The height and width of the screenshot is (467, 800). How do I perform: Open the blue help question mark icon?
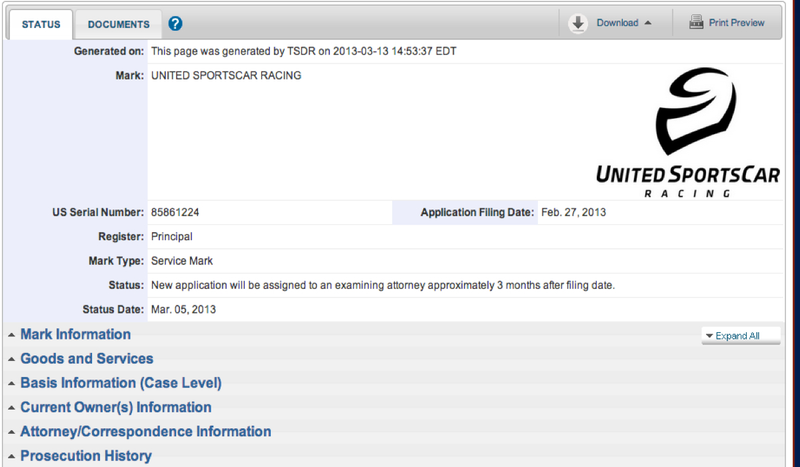pos(175,23)
